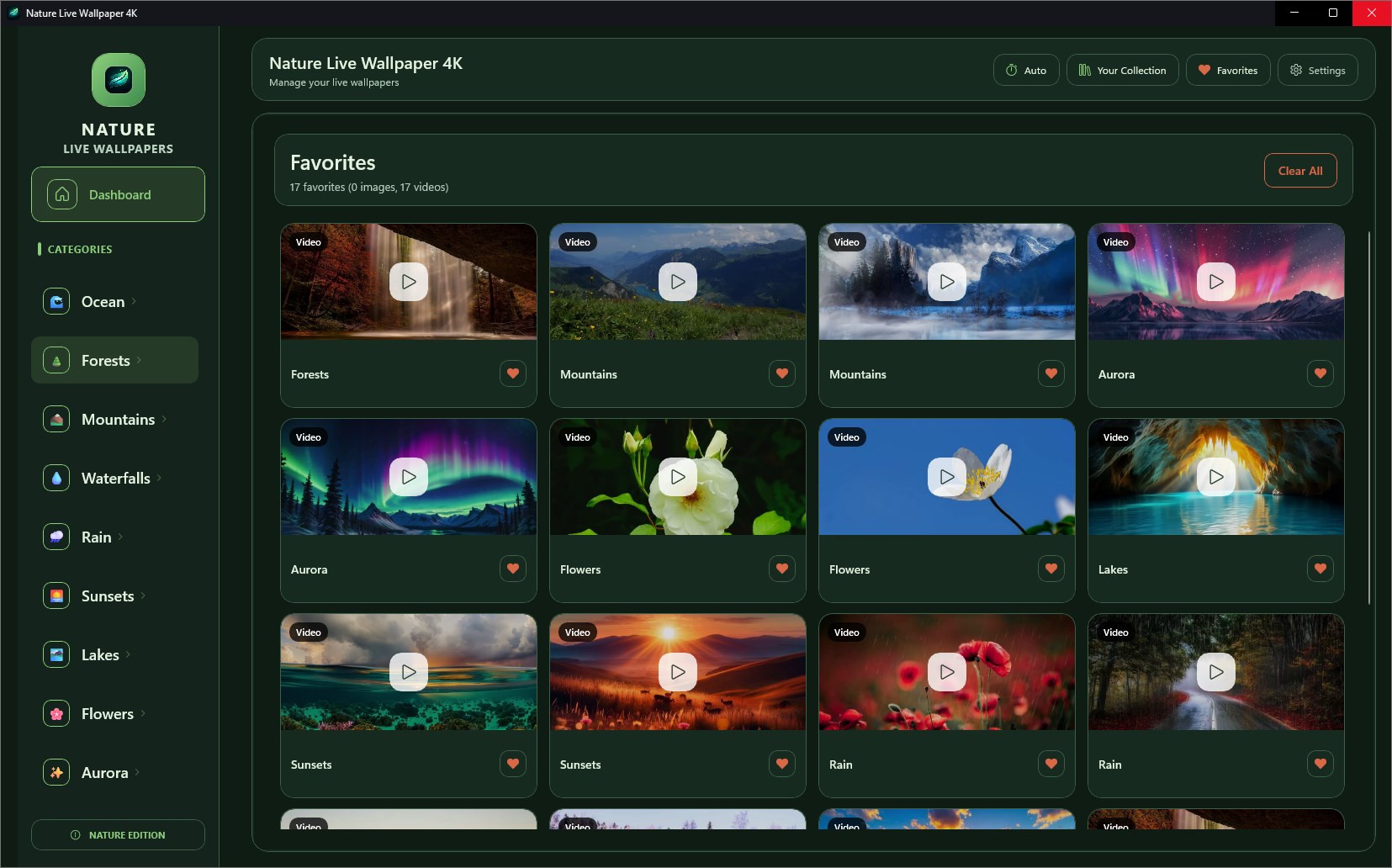
Task: Expand the Flowers category chevron
Action: [143, 713]
